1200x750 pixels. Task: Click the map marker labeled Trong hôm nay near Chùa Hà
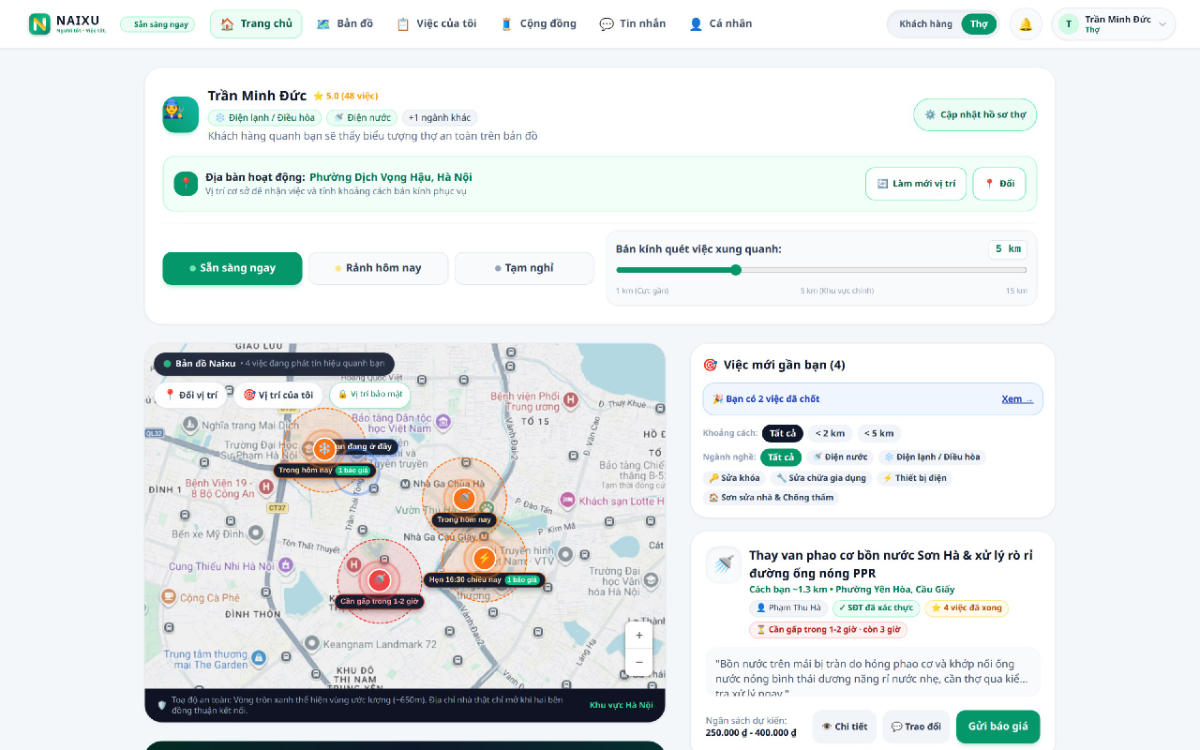coord(463,498)
